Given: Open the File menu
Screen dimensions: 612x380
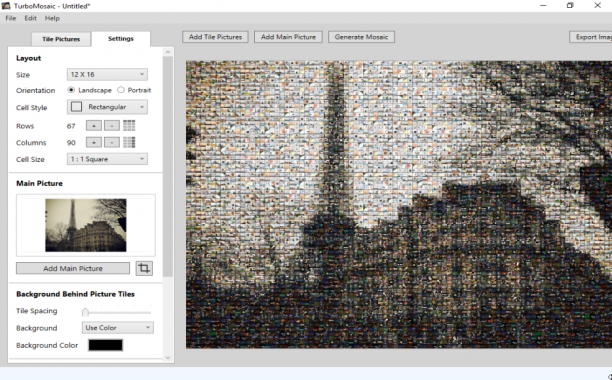Looking at the screenshot, I should [x=11, y=18].
